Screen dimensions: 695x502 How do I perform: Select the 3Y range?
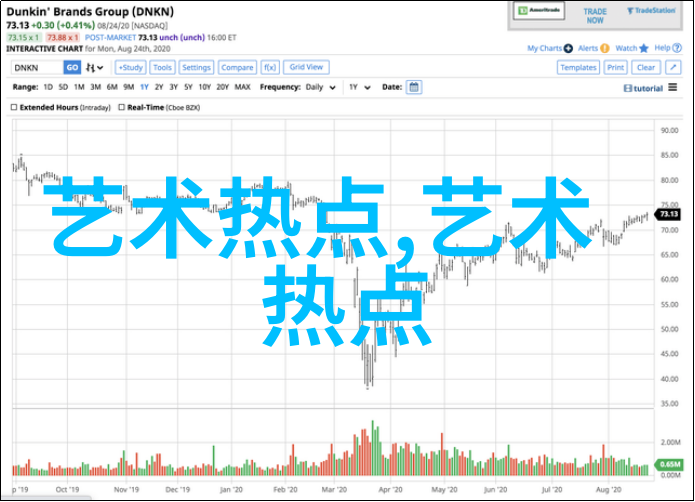(x=173, y=87)
